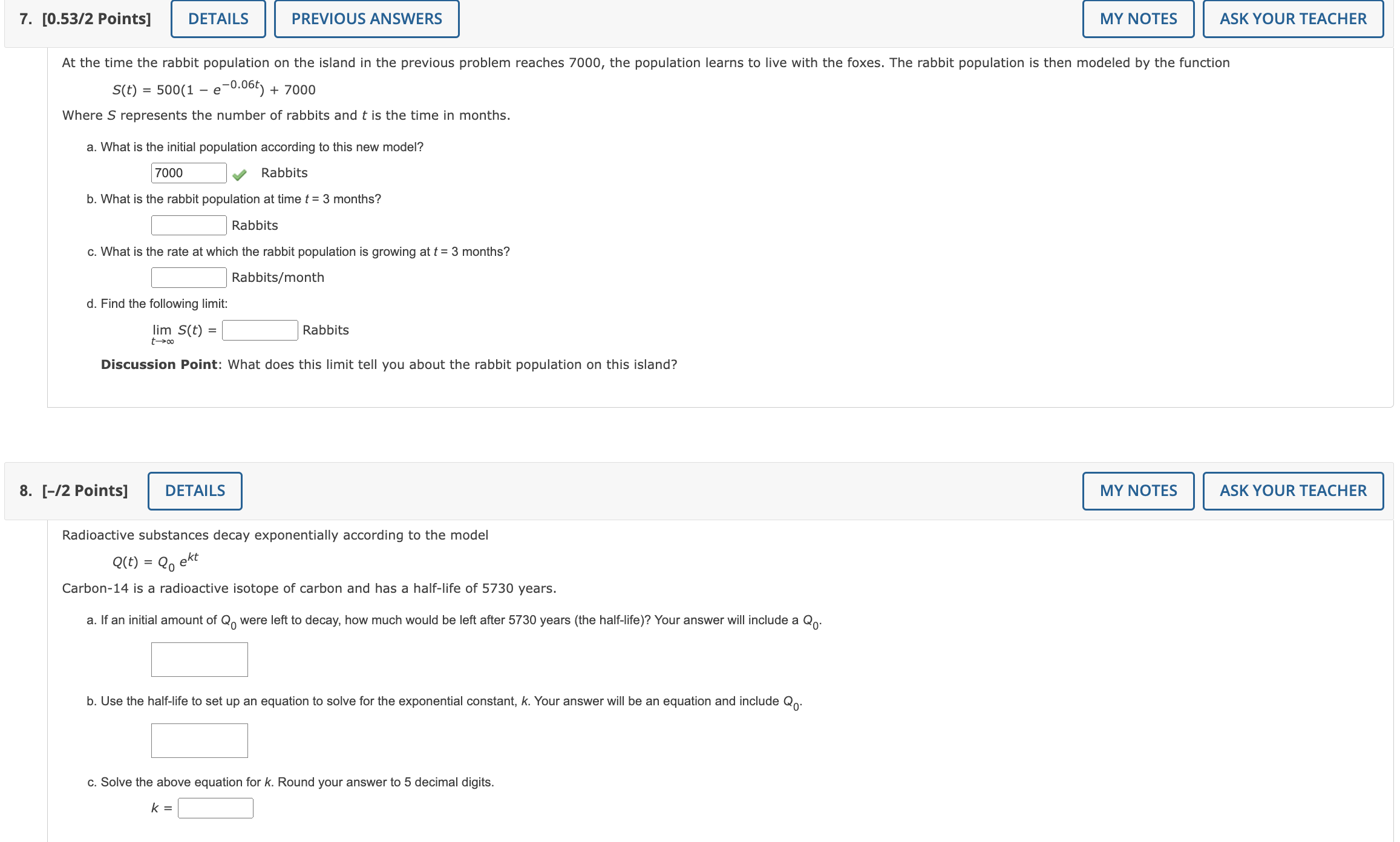This screenshot has width=1400, height=842.
Task: Select the answer box containing 7000
Action: (x=188, y=173)
